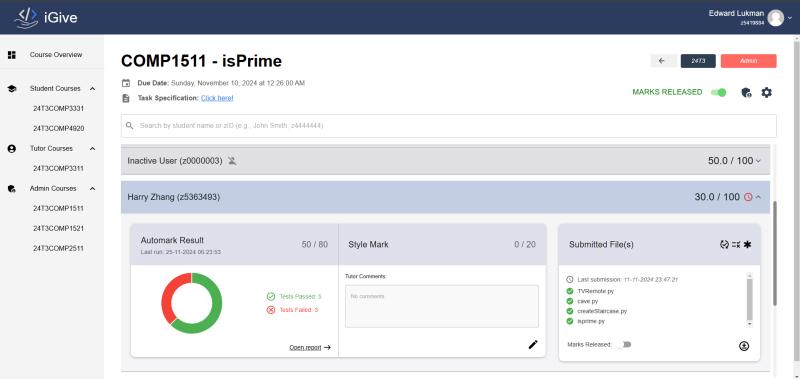
Task: Click the student list vertical scrollbar
Action: tap(776, 253)
